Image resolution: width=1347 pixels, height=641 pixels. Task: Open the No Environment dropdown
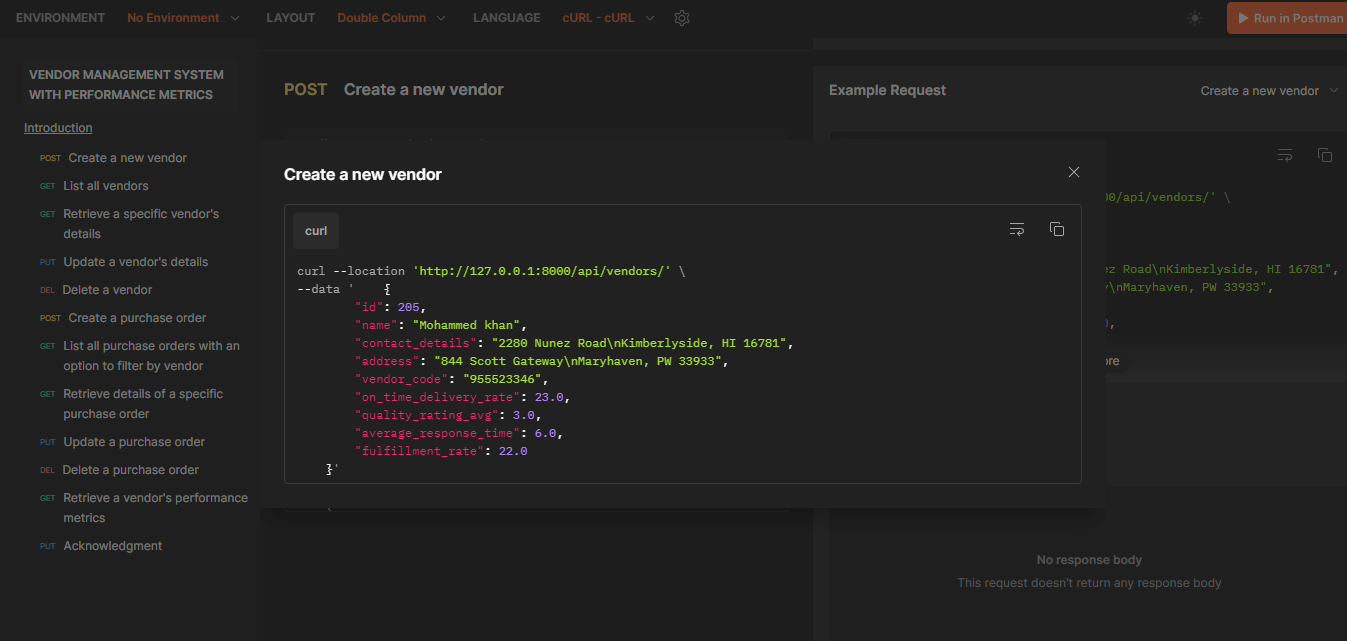[x=183, y=18]
